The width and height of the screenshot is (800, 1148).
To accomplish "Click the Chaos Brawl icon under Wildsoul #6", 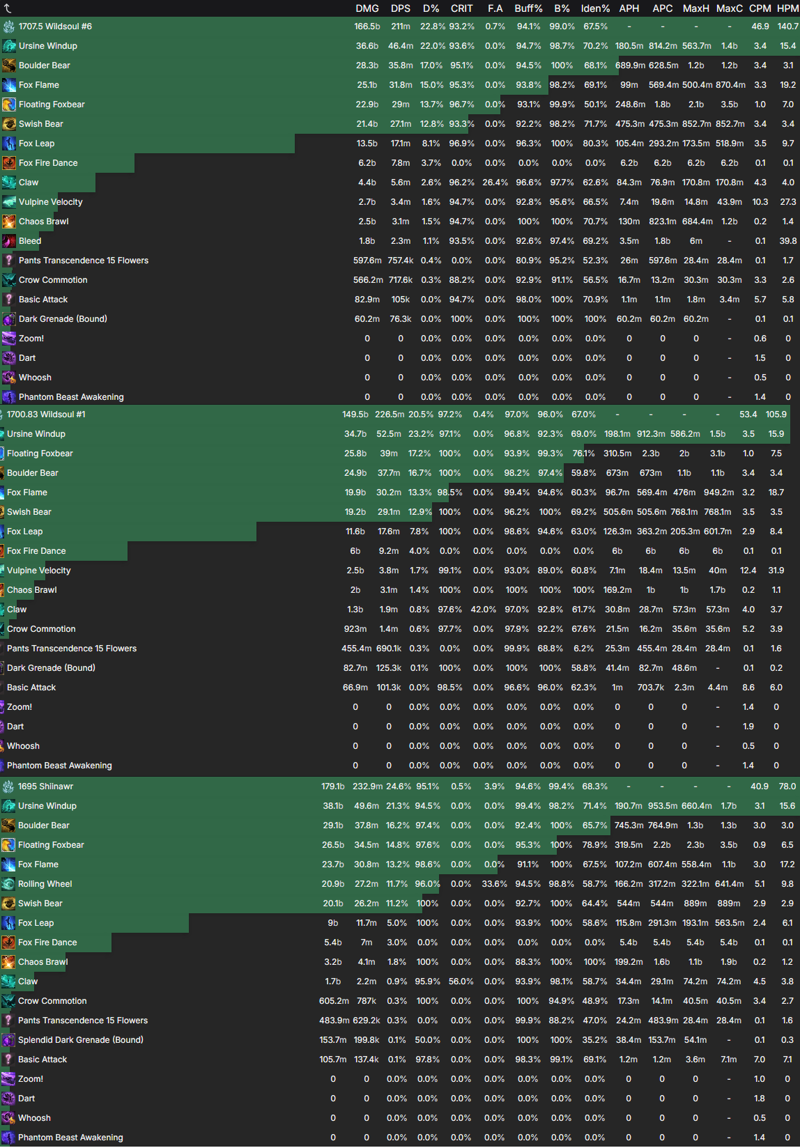I will click(9, 221).
